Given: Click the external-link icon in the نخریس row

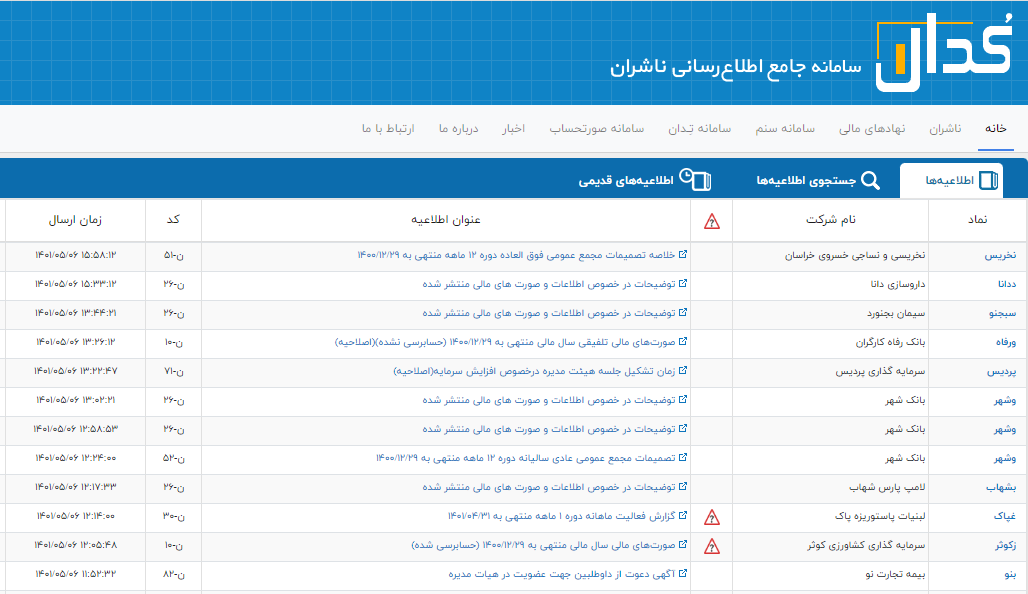Looking at the screenshot, I should [x=682, y=254].
